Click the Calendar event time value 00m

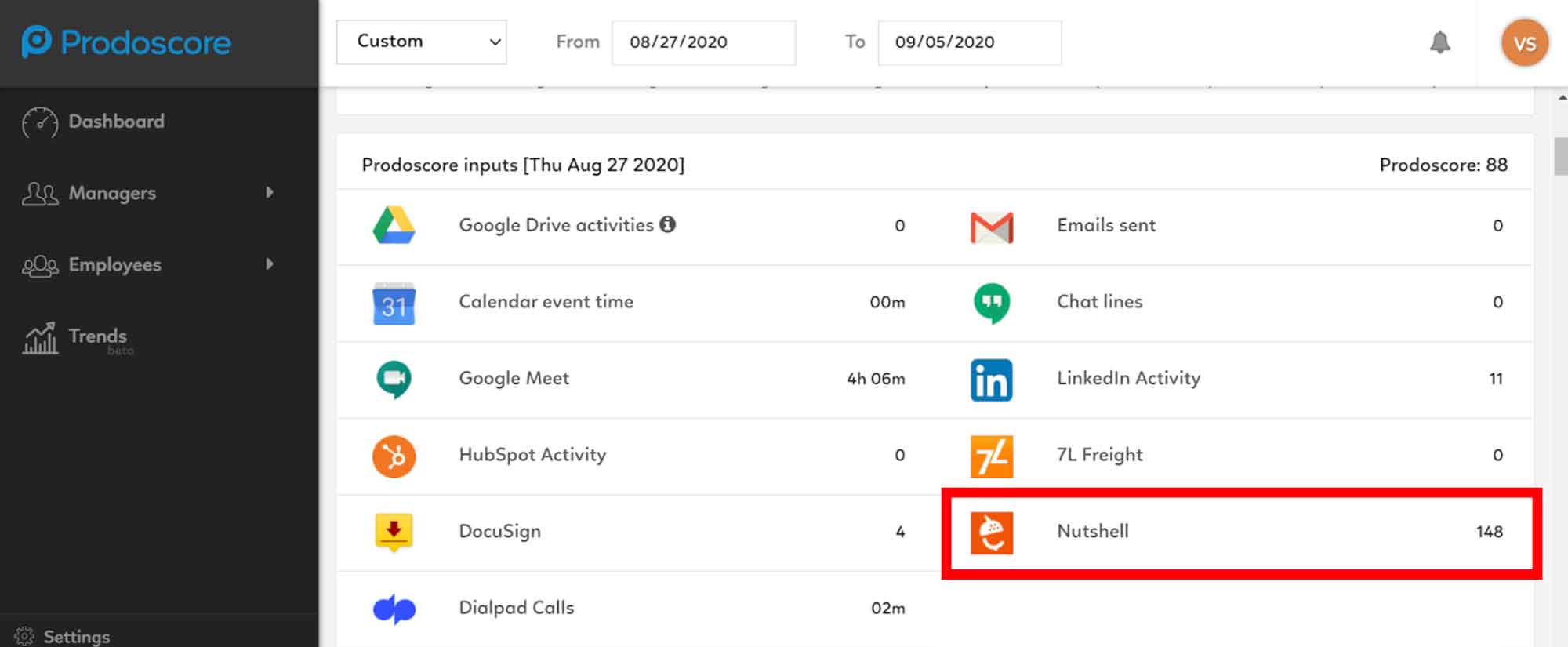tap(887, 302)
